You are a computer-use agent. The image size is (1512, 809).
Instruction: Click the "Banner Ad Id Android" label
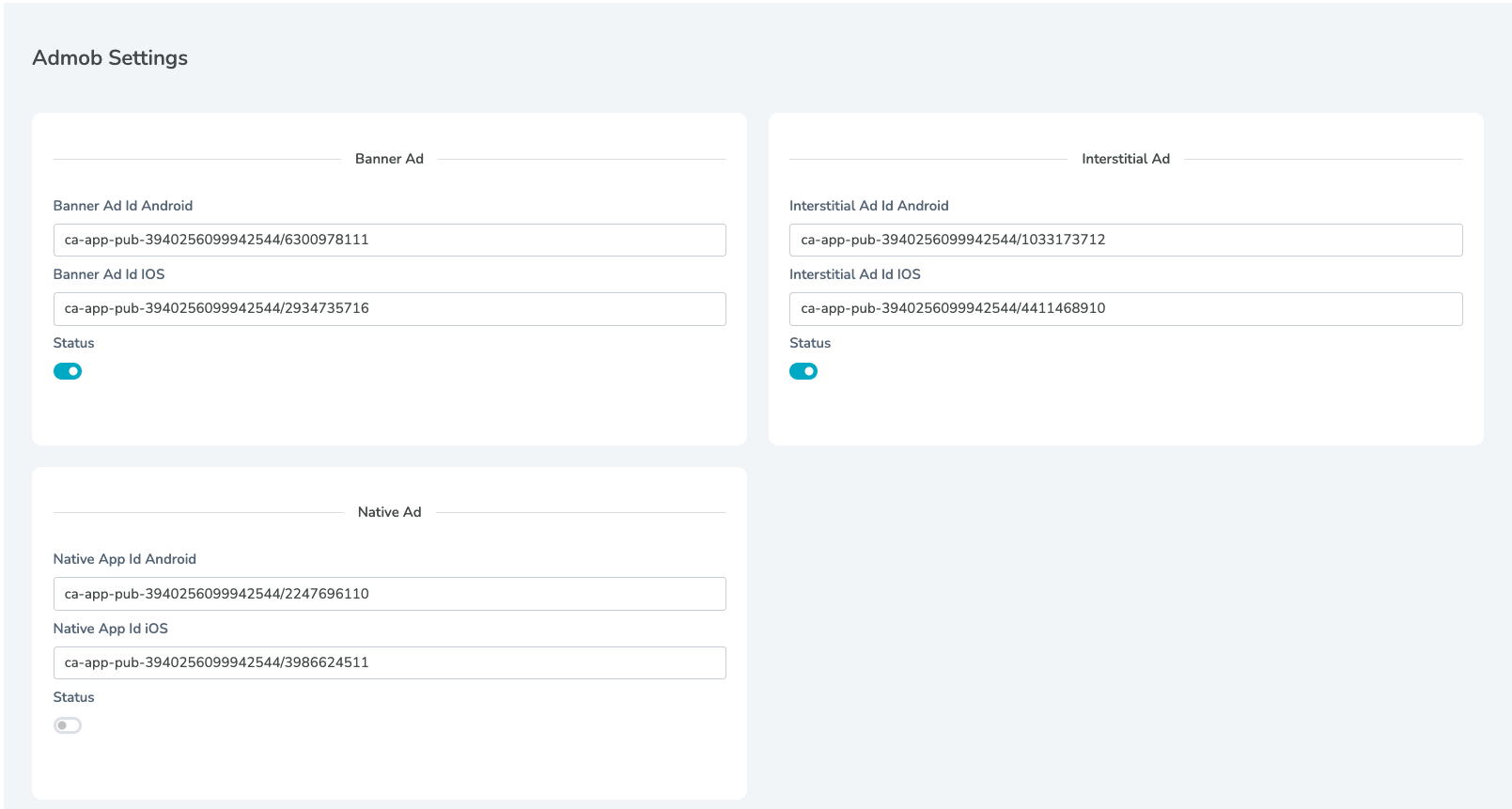(123, 206)
